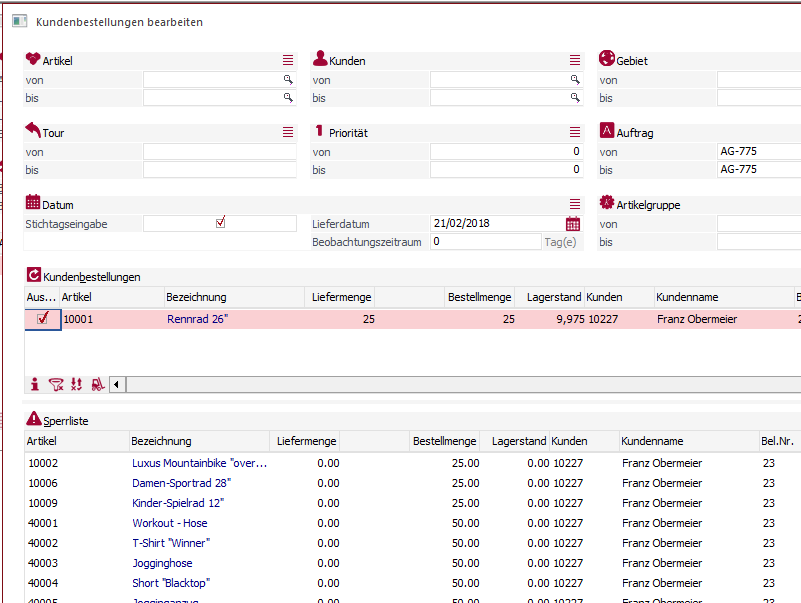The image size is (801, 603).
Task: Open the Artikel section options menu
Action: (x=288, y=61)
